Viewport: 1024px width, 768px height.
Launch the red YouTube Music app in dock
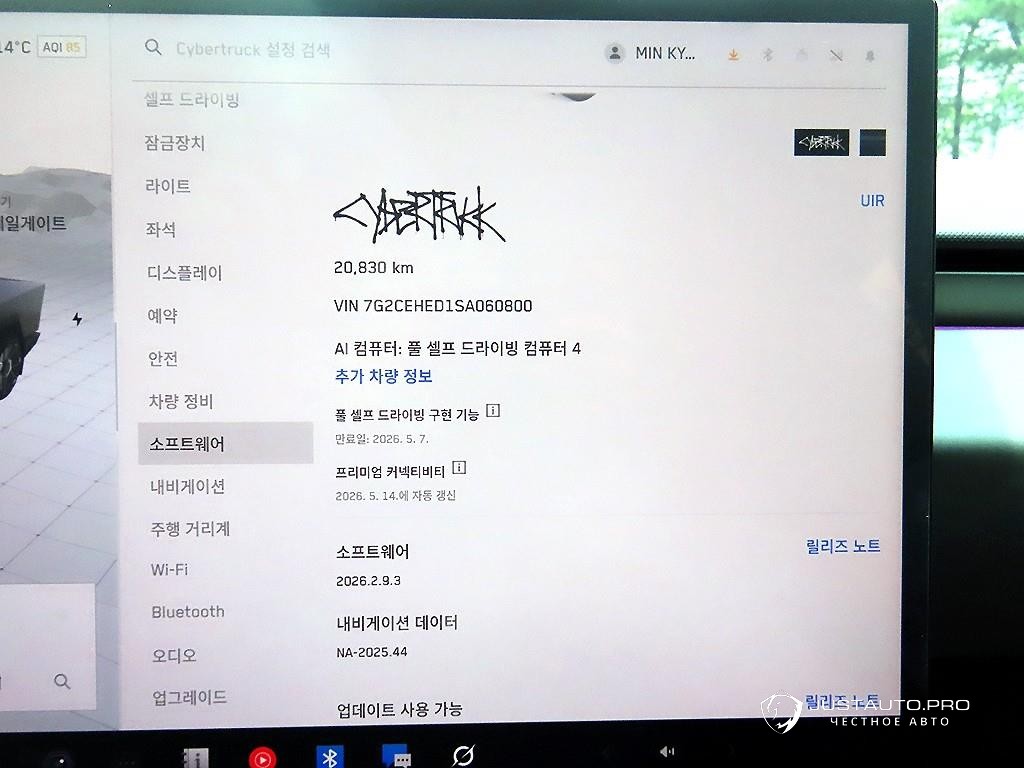[262, 758]
